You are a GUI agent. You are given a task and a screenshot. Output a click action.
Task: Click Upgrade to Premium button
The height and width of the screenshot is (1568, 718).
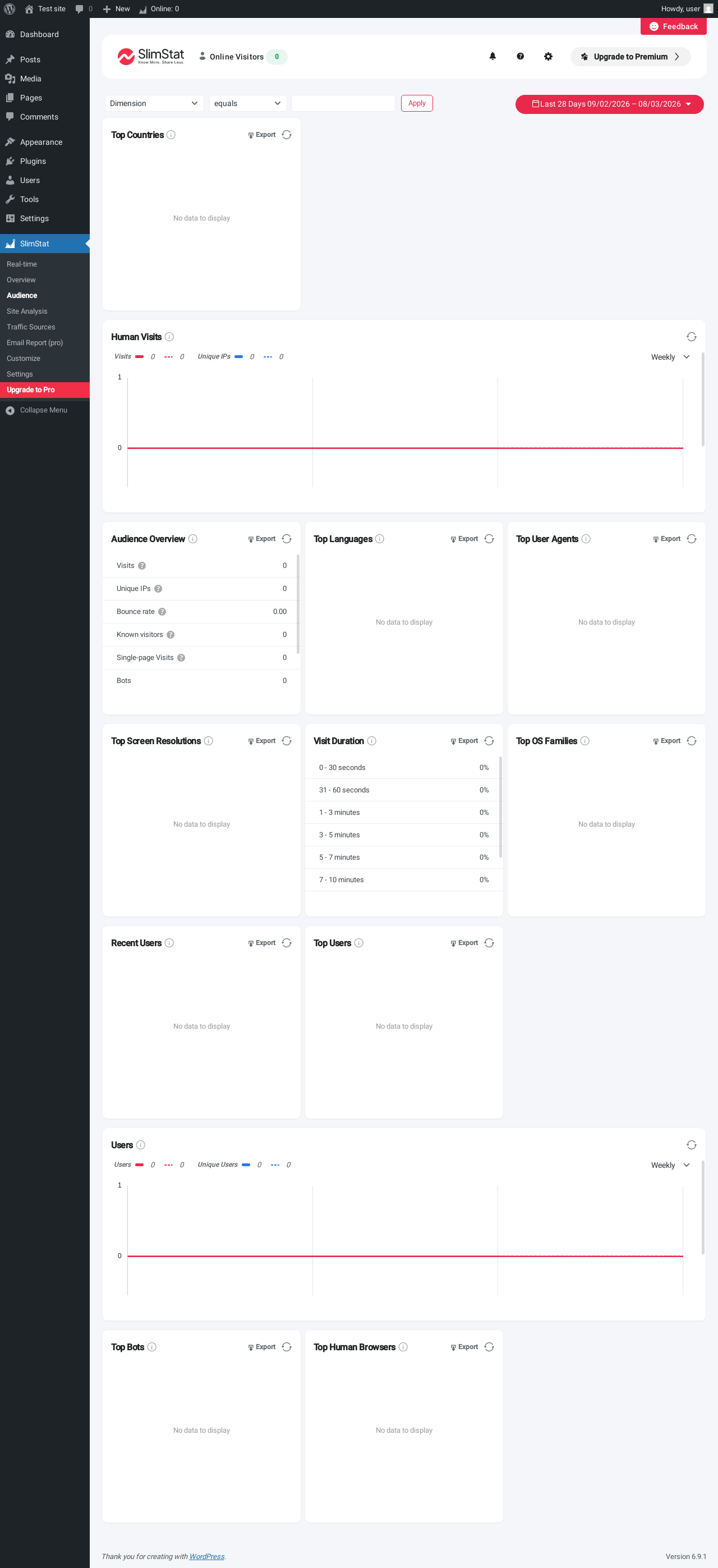point(630,57)
